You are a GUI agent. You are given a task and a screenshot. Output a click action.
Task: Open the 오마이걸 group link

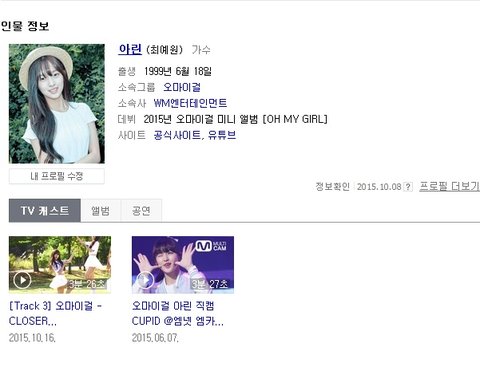tap(182, 87)
